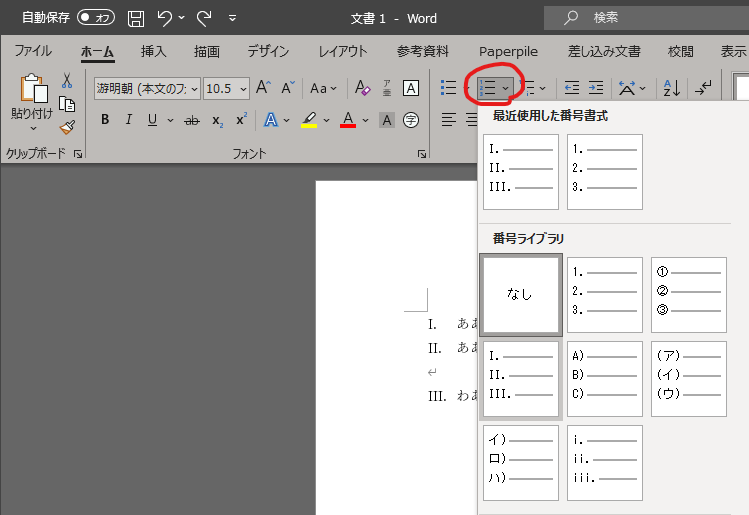Click the show paragraph marks icon

703,88
